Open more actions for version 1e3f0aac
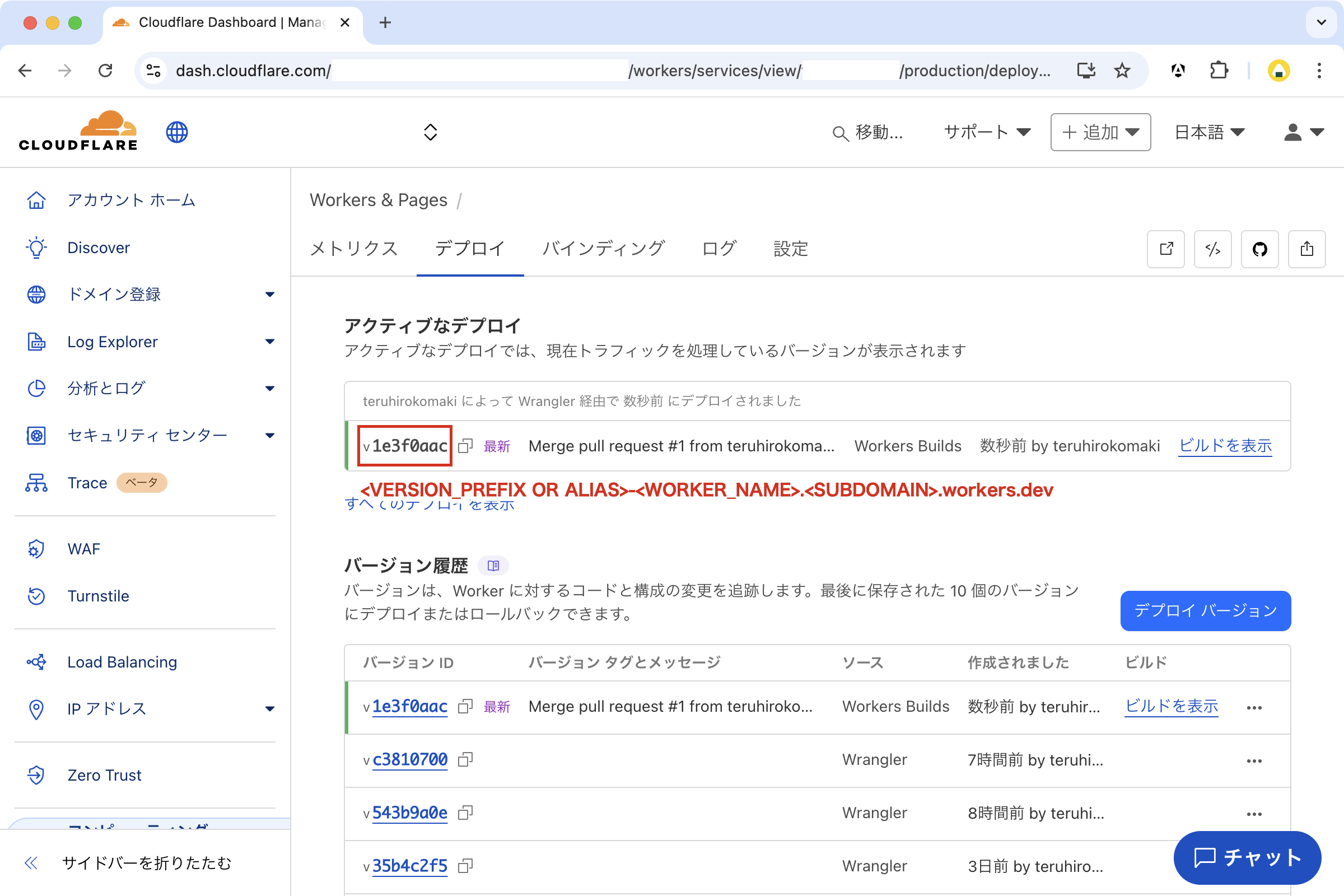The image size is (1344, 896). coord(1254,707)
